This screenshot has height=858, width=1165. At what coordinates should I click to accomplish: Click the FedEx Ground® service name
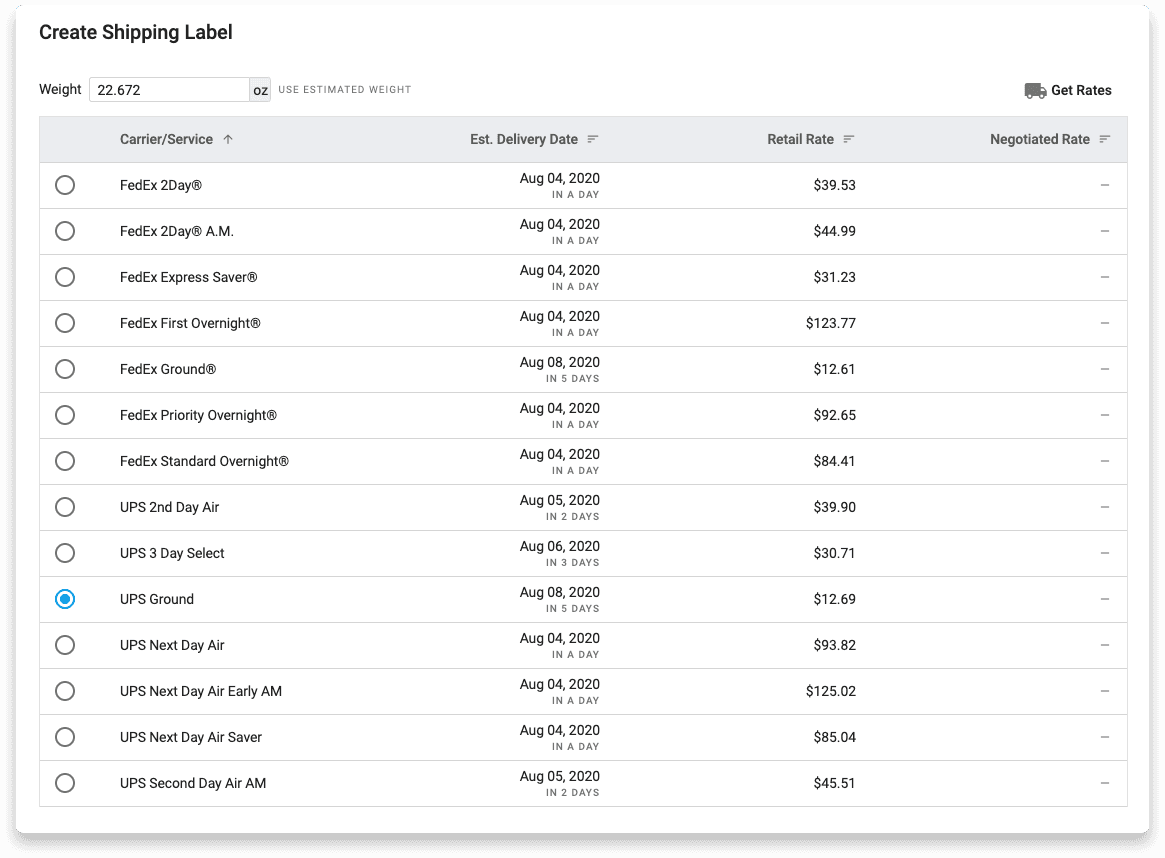[x=168, y=369]
